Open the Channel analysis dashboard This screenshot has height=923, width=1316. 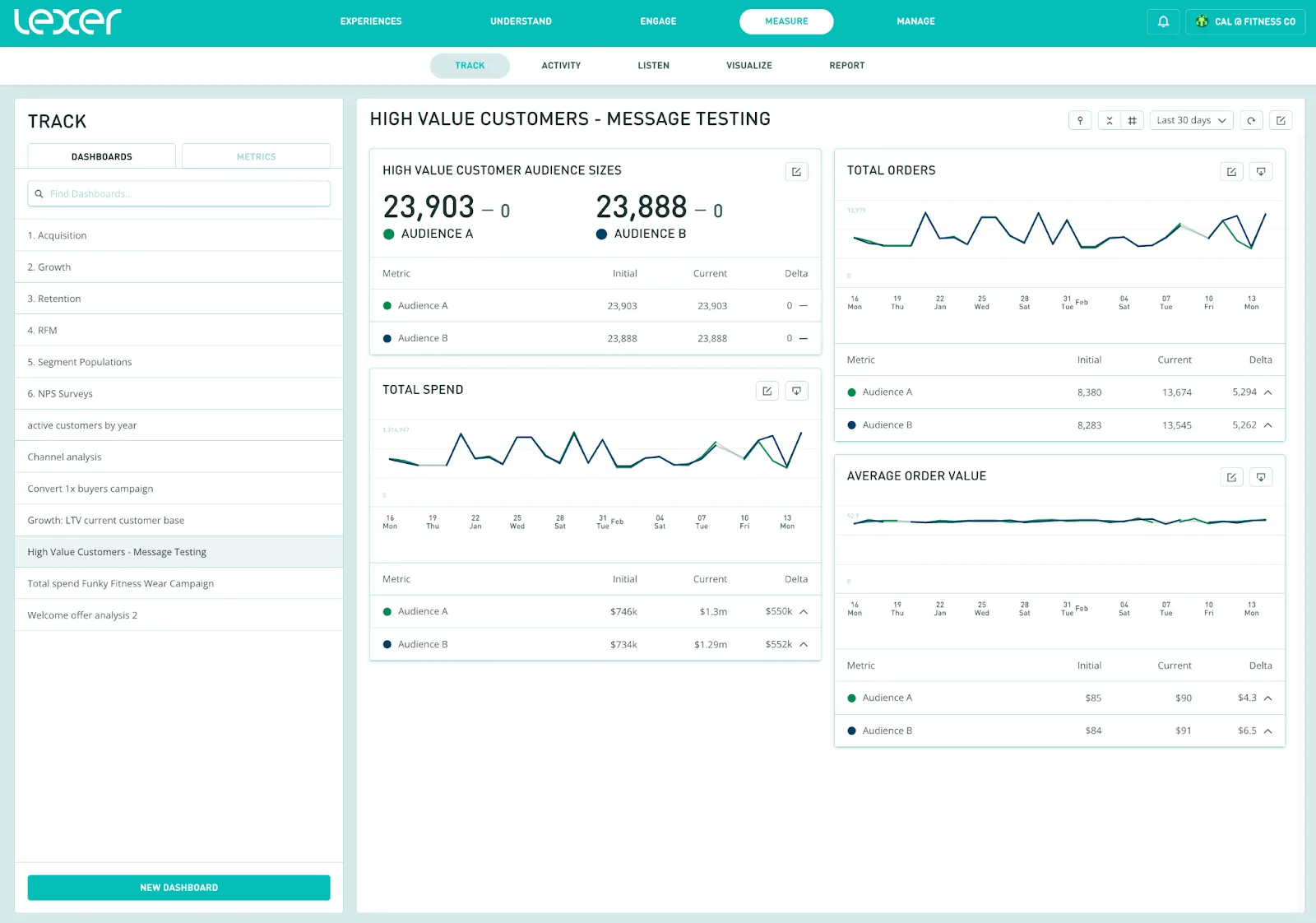tap(178, 457)
